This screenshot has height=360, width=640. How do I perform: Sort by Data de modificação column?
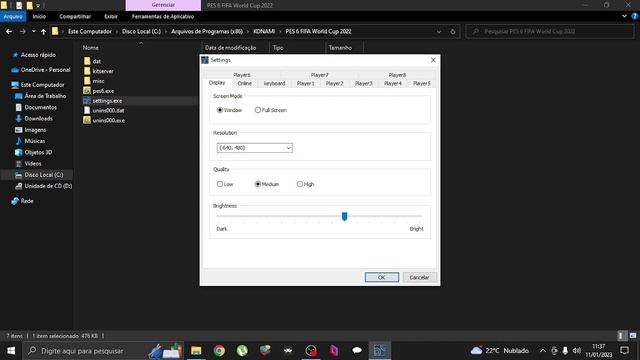pos(230,48)
